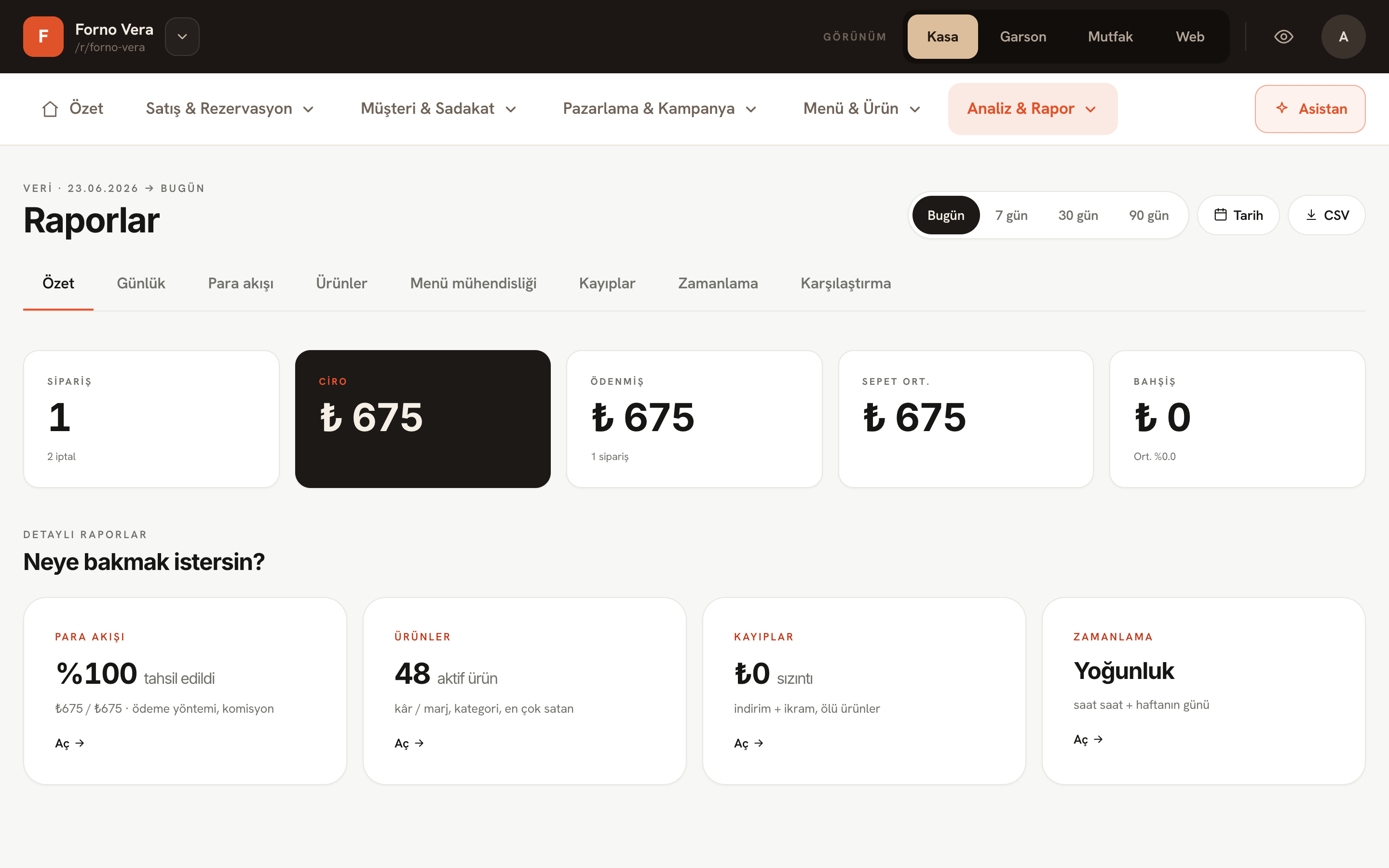
Task: Open the user avatar A menu
Action: coord(1343,37)
